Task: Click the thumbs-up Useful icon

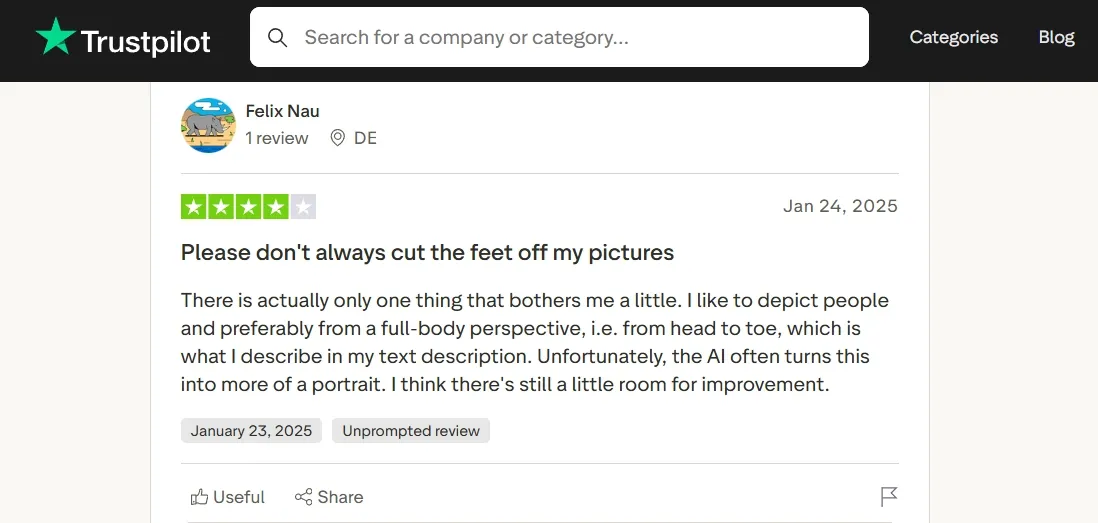Action: pyautogui.click(x=200, y=497)
